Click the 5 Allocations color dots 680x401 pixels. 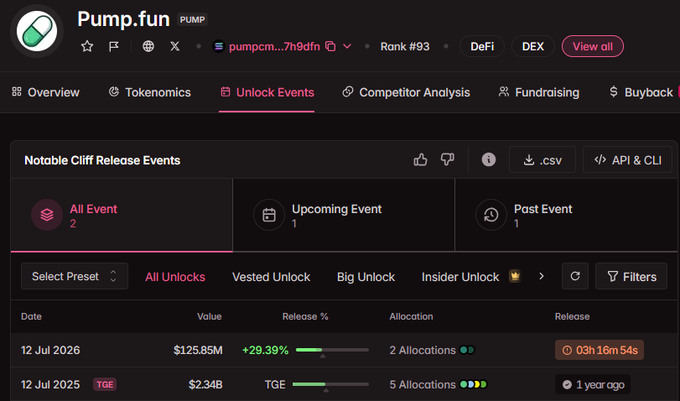click(x=473, y=385)
